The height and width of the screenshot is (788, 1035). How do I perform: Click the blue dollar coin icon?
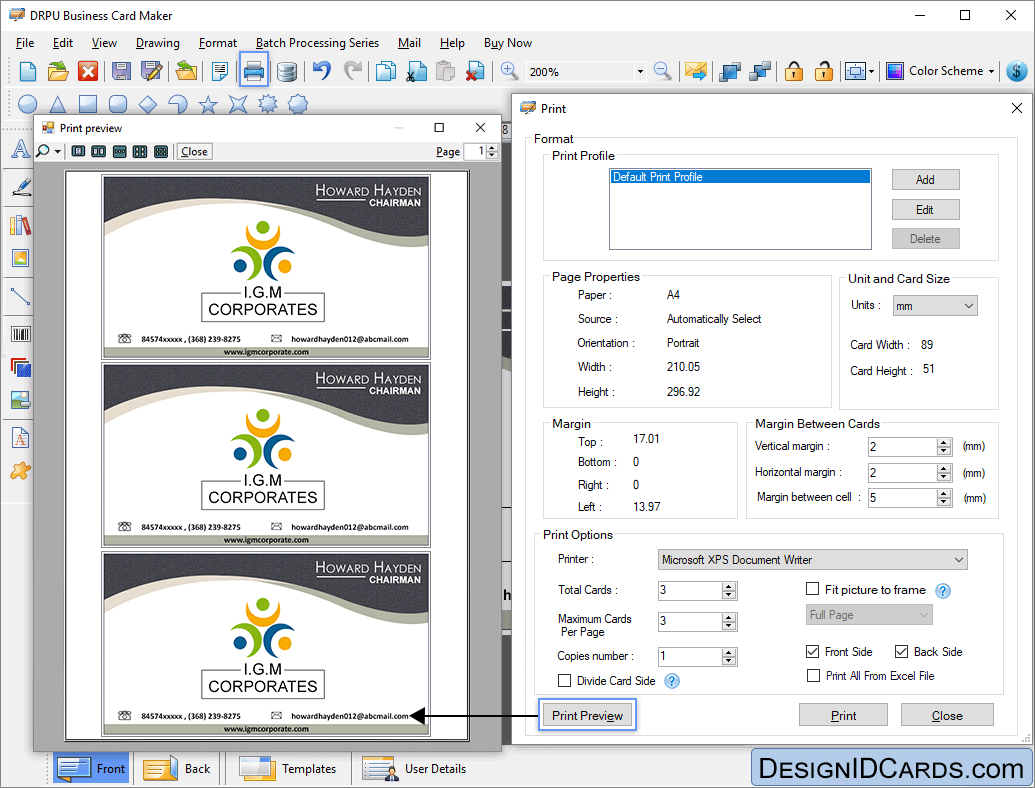[1017, 71]
